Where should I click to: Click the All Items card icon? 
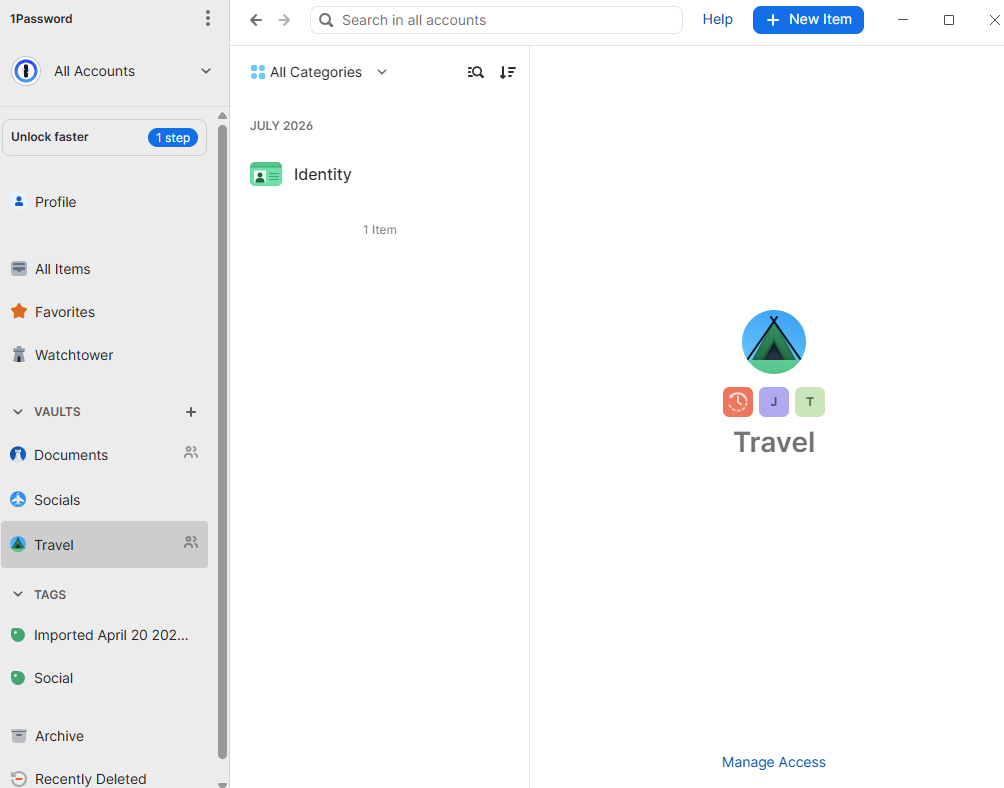click(19, 268)
